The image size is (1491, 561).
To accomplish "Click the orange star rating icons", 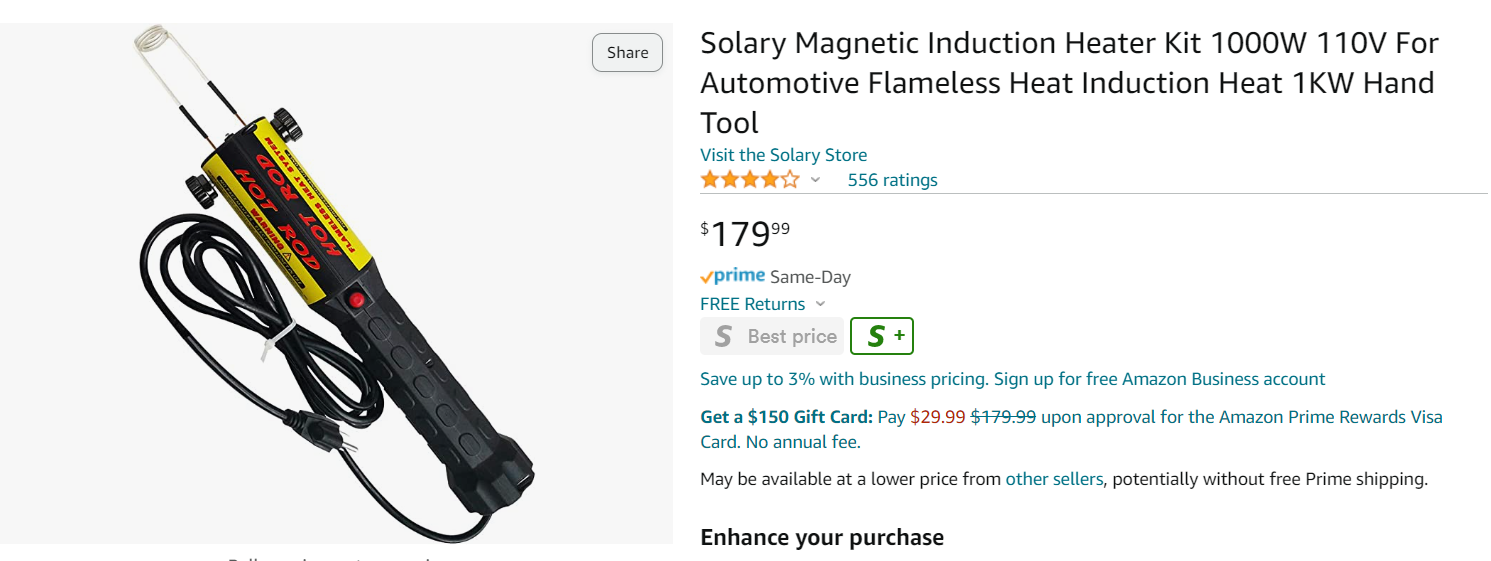I will [x=750, y=180].
